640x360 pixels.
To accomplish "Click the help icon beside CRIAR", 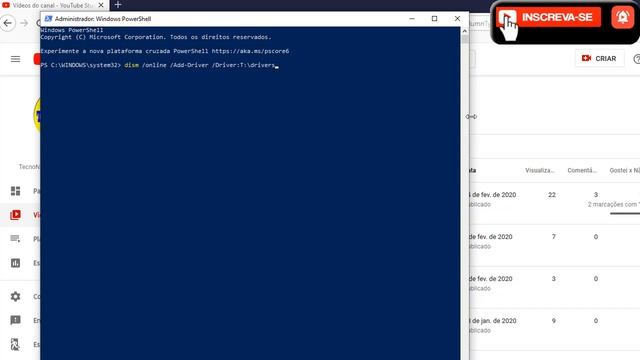I will point(637,59).
